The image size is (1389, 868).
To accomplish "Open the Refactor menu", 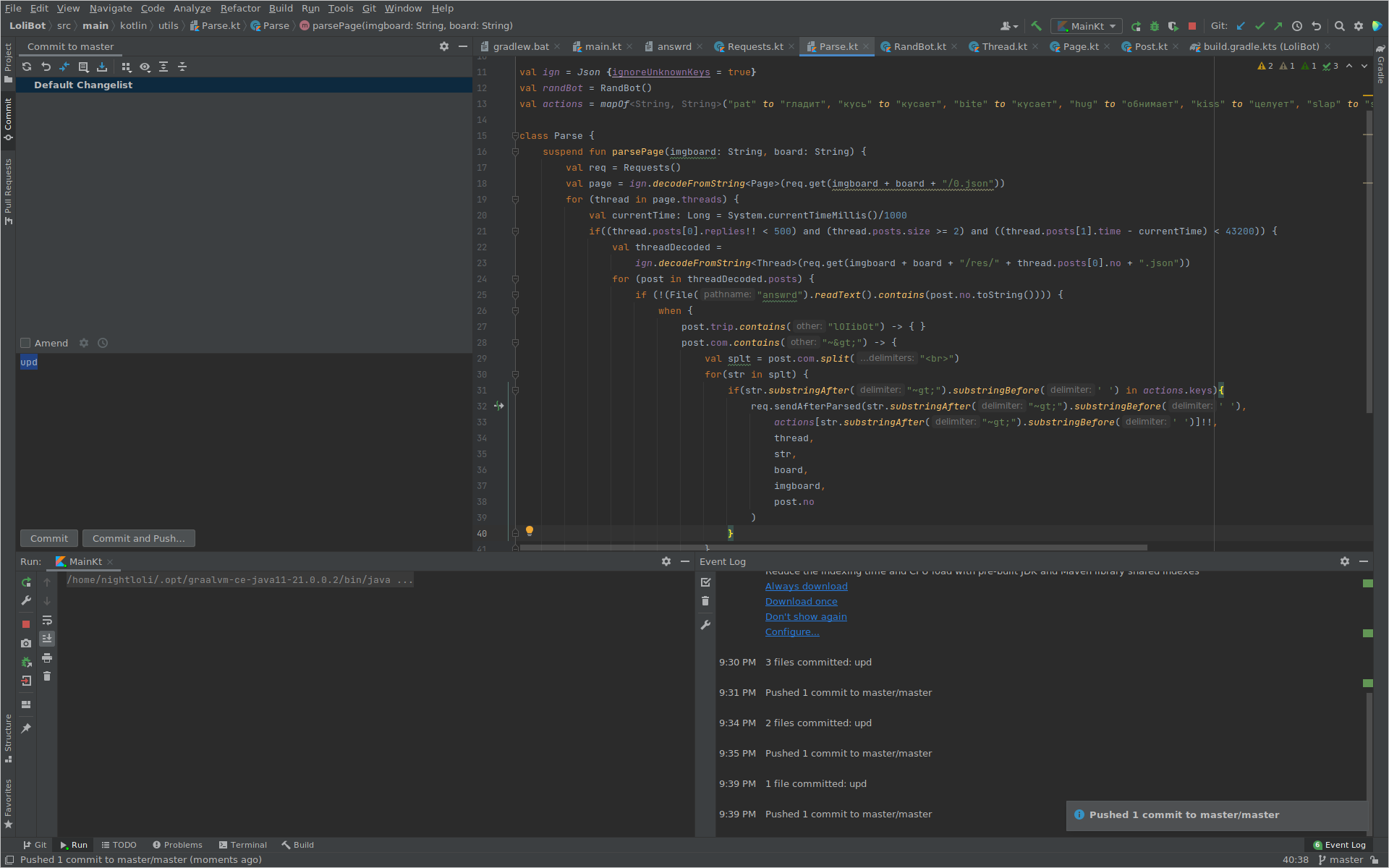I will pos(240,8).
